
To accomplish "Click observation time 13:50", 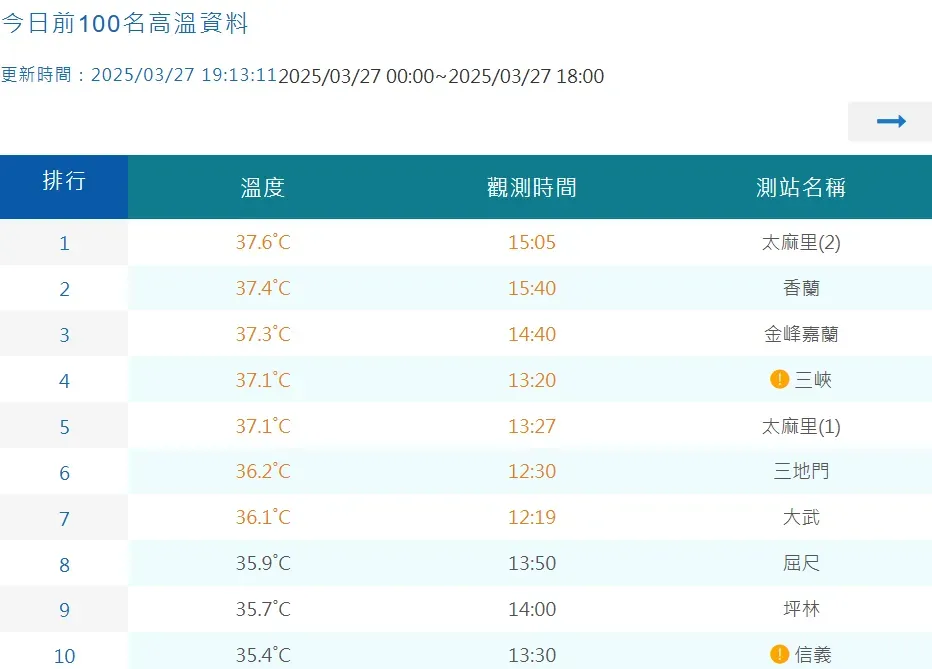I will coord(531,563).
